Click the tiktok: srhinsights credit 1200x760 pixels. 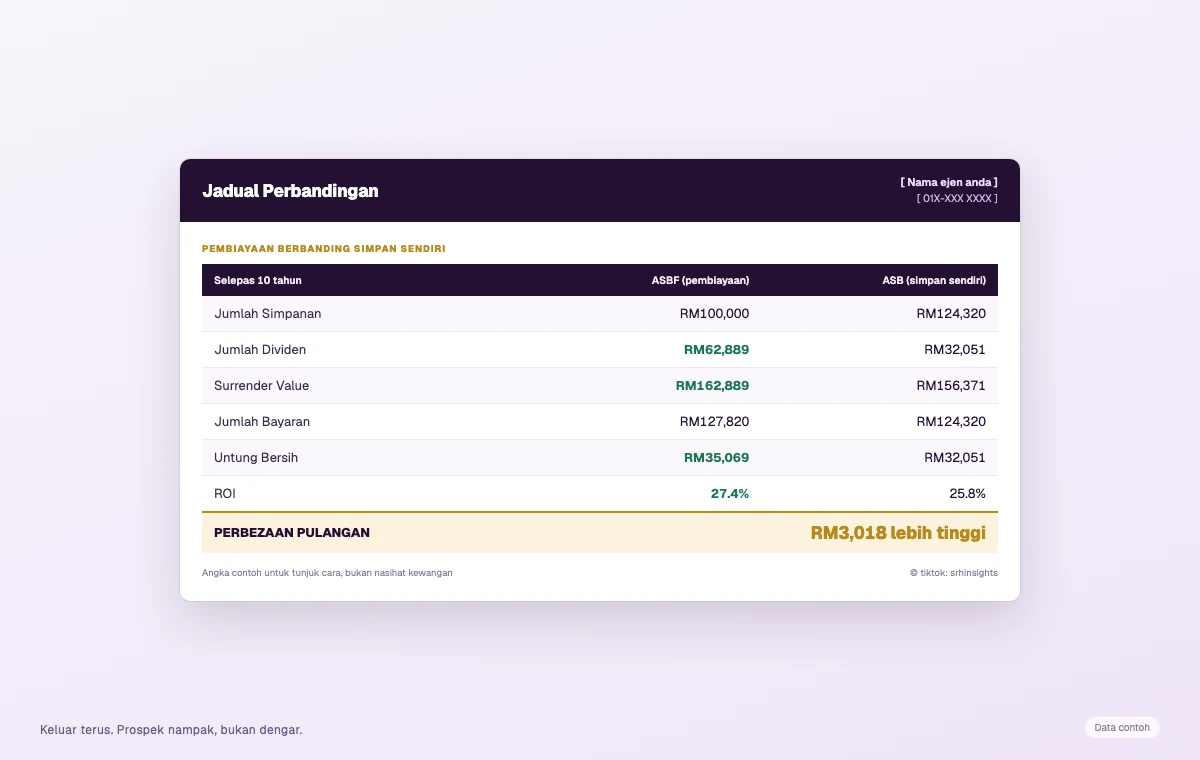point(953,573)
